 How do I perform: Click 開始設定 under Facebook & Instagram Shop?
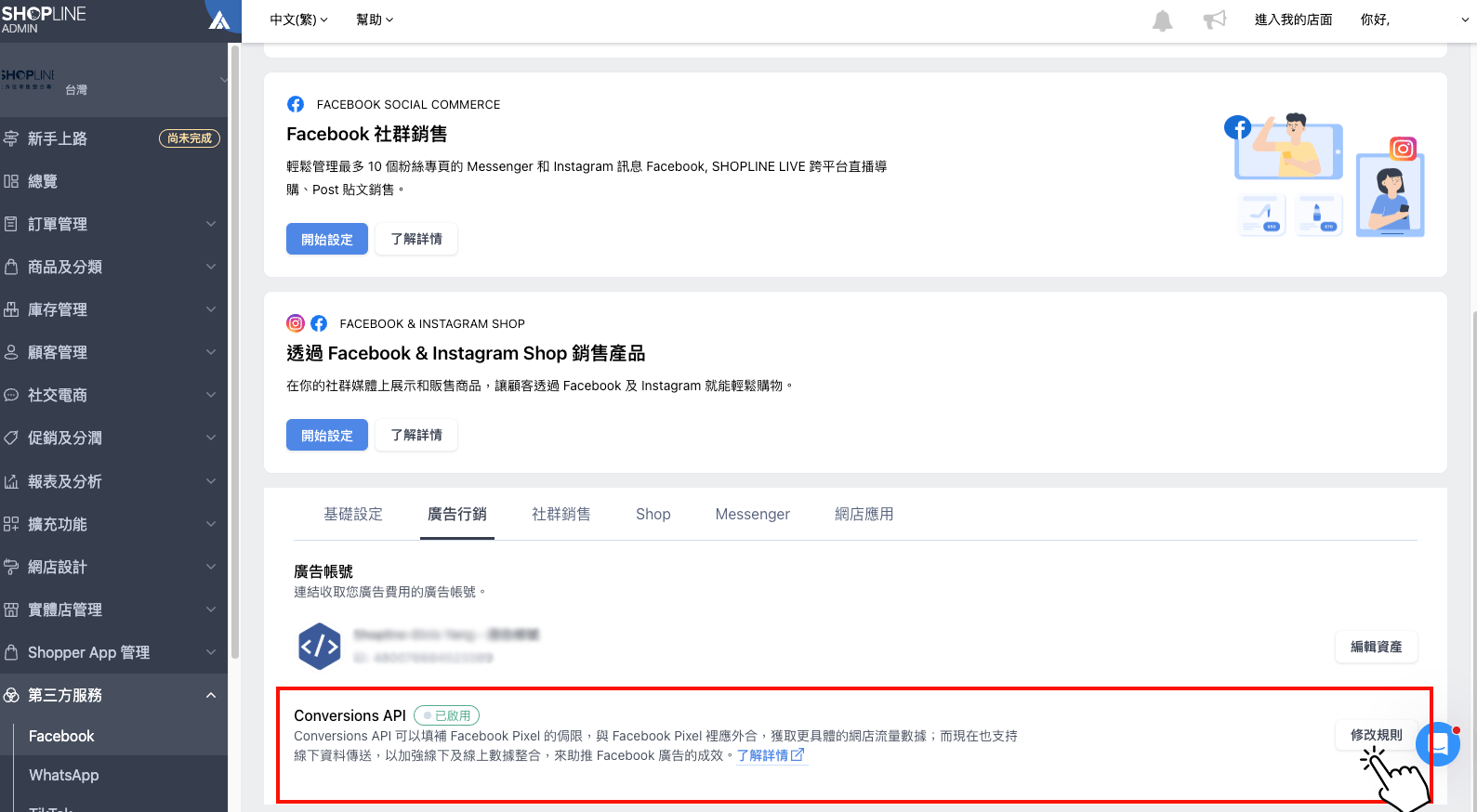(327, 435)
